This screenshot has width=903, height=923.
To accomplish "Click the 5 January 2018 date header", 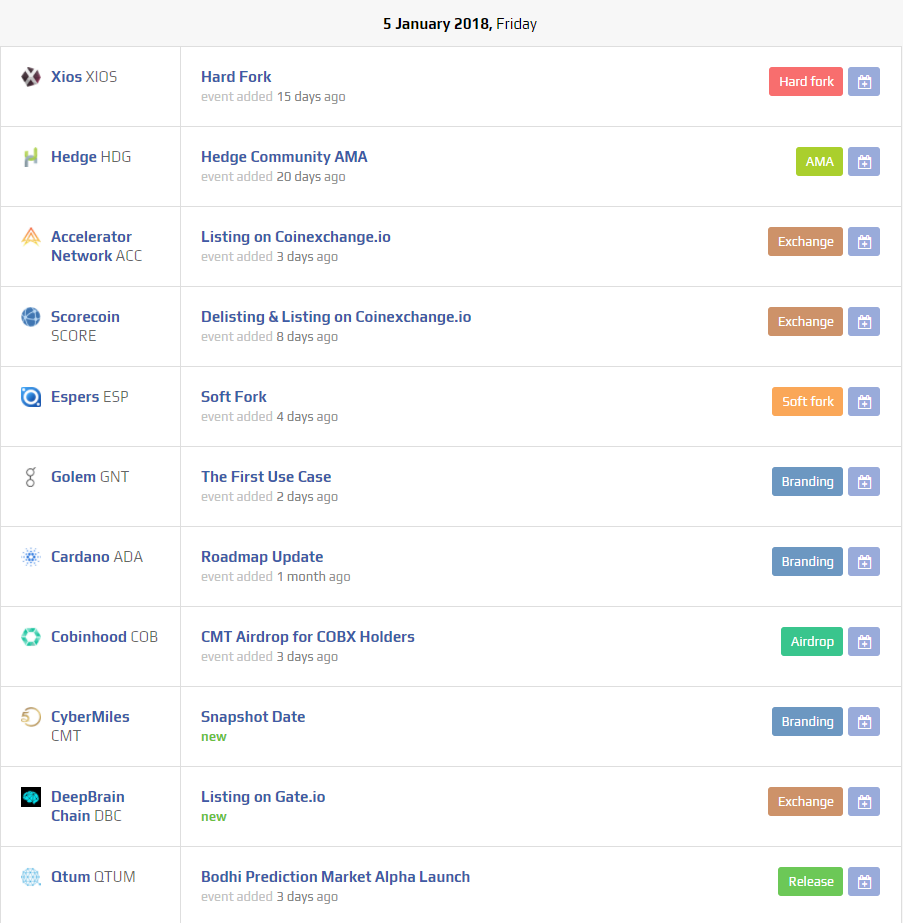I will pos(460,24).
